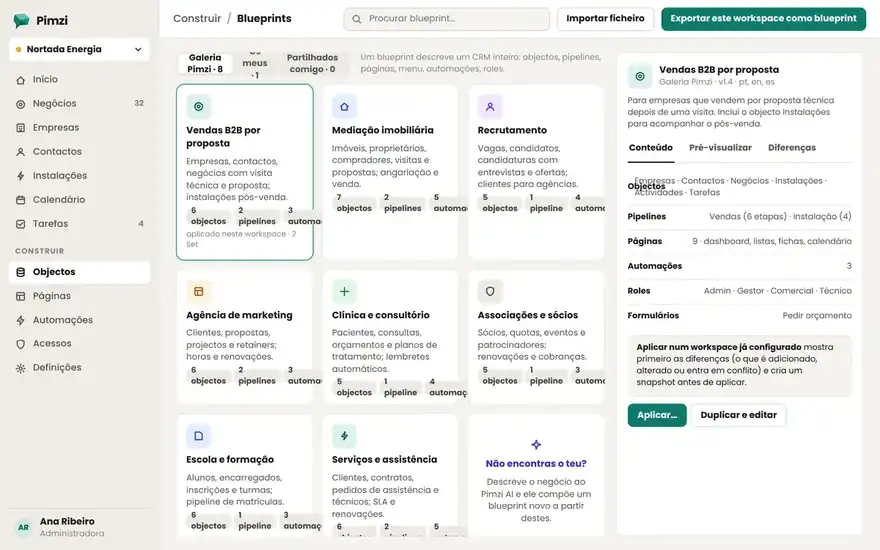Click the Importar ficheiro button
Image resolution: width=880 pixels, height=550 pixels.
coord(605,19)
